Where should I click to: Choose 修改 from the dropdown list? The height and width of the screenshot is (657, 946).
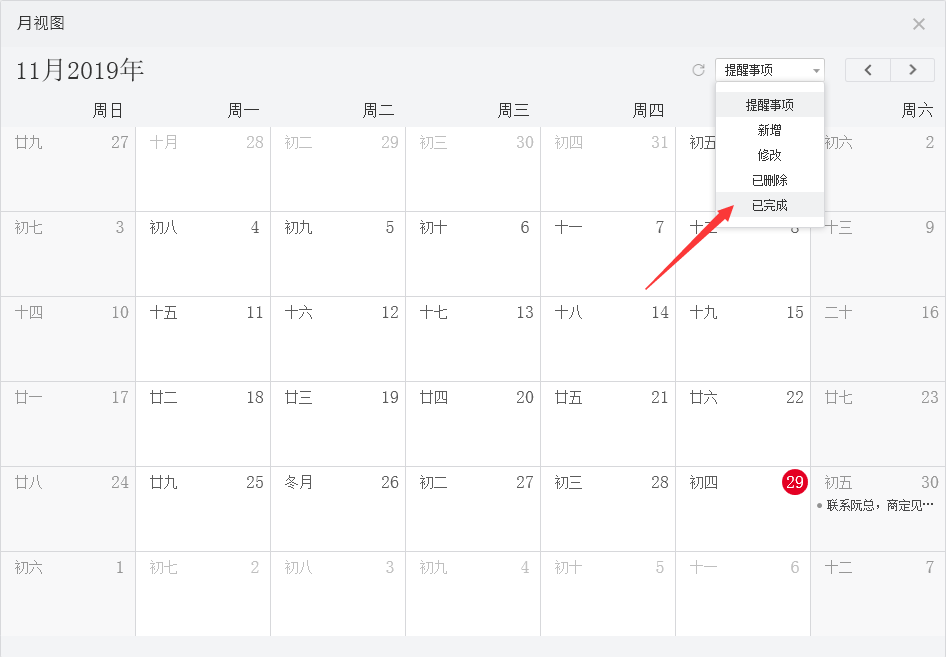tap(769, 155)
